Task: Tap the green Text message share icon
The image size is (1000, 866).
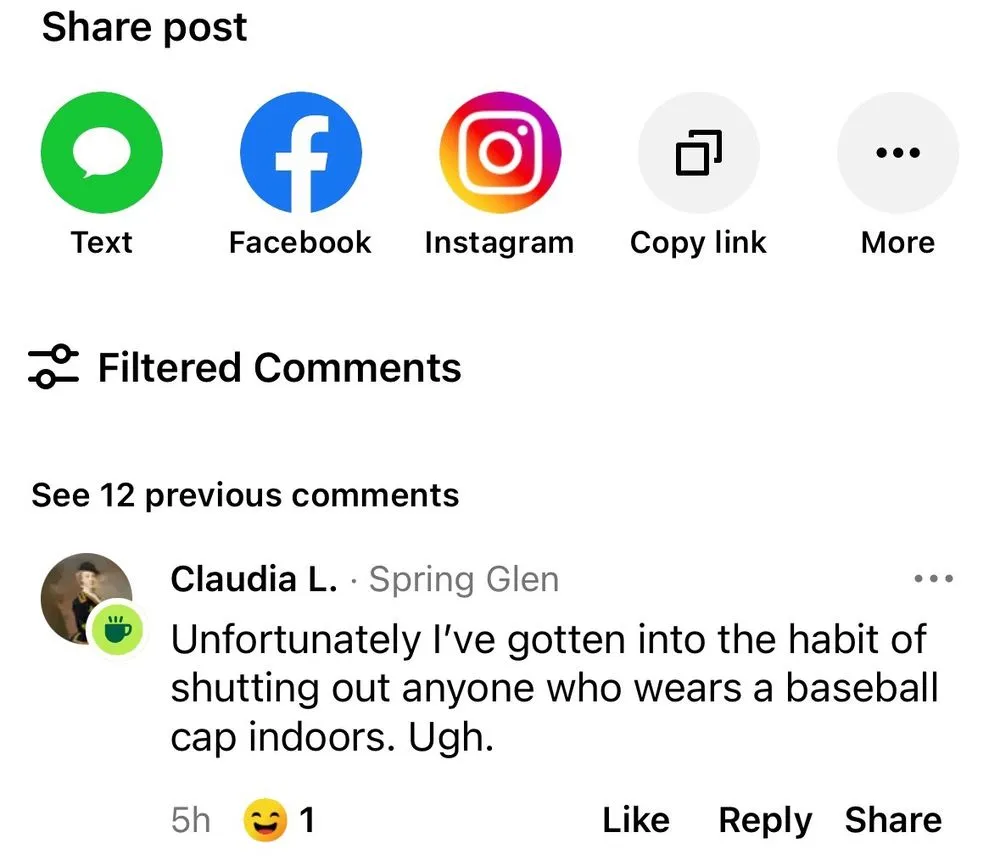Action: [101, 153]
